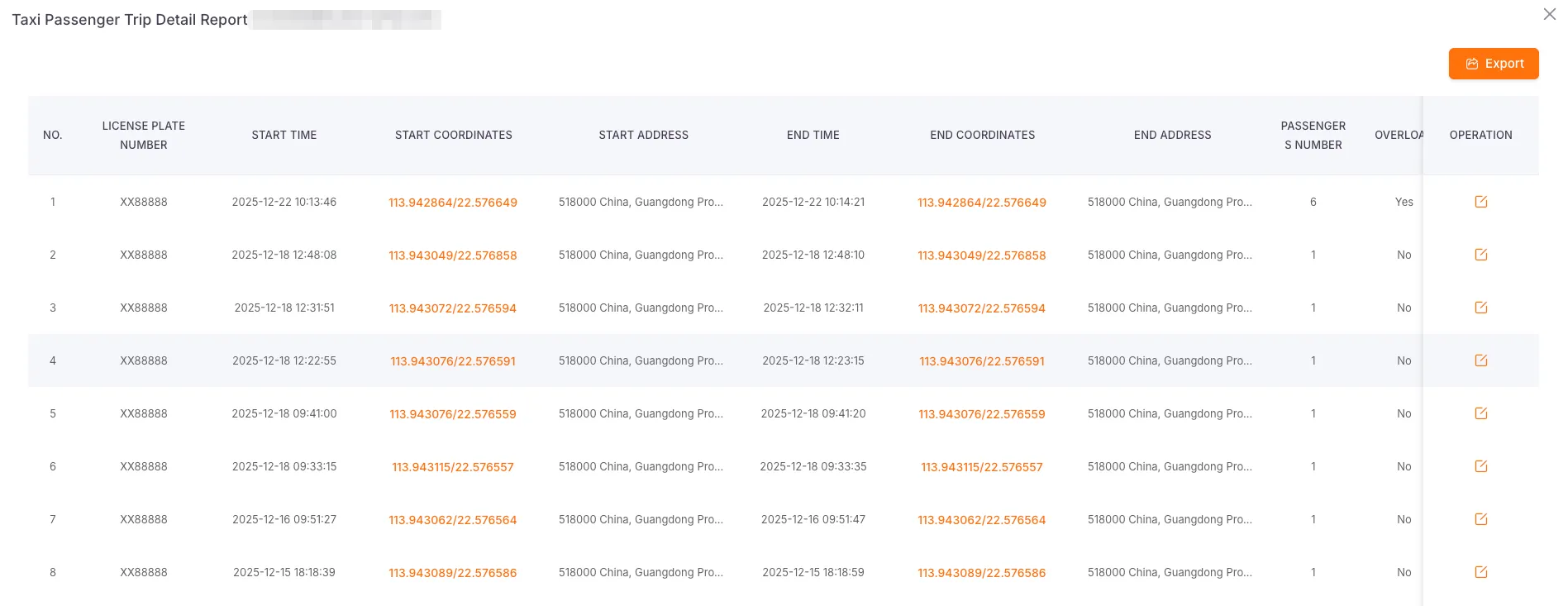Click end coordinates 113.943089/22.576586

click(981, 573)
